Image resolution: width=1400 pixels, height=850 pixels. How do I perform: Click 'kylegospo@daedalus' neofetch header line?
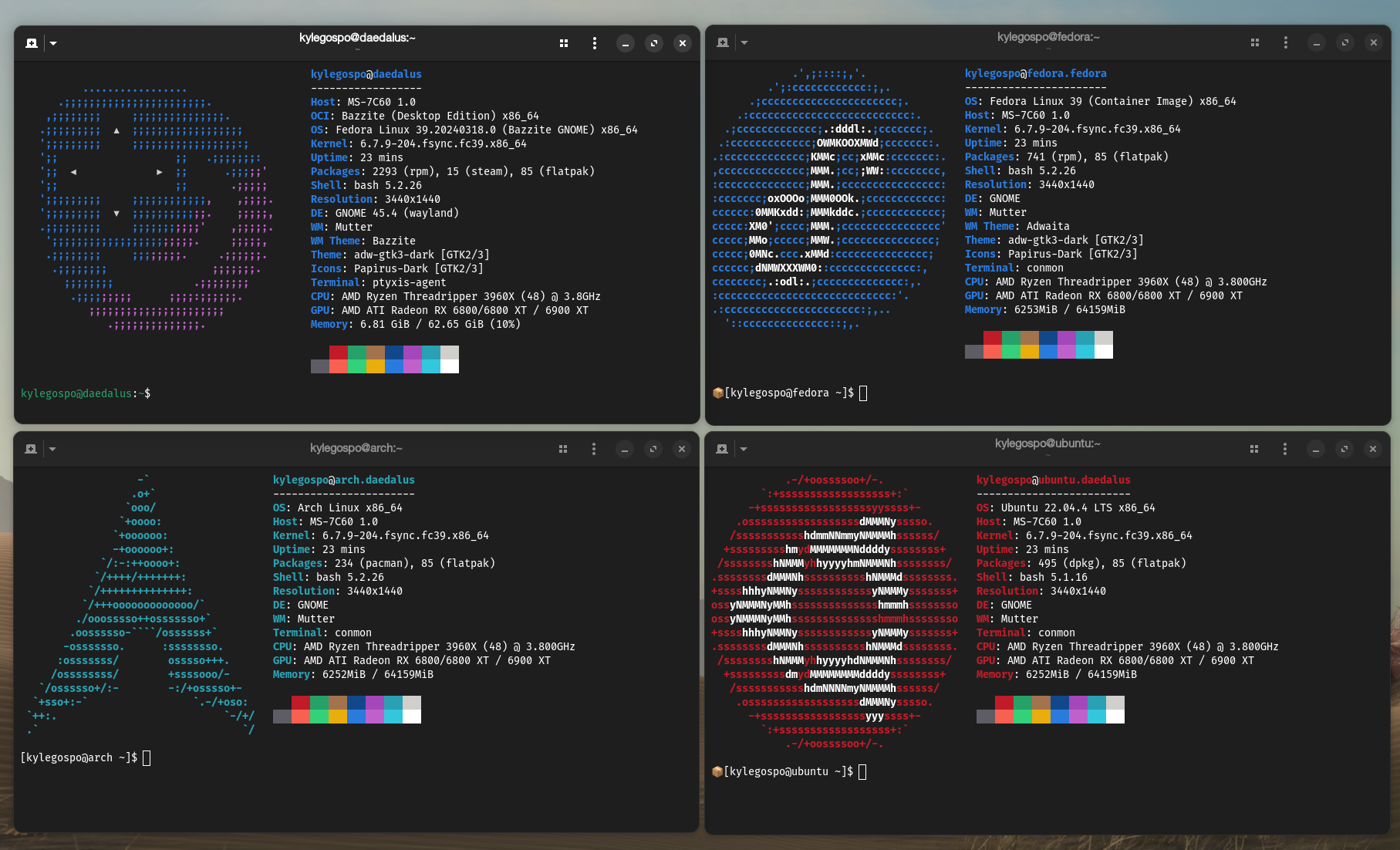pyautogui.click(x=366, y=74)
